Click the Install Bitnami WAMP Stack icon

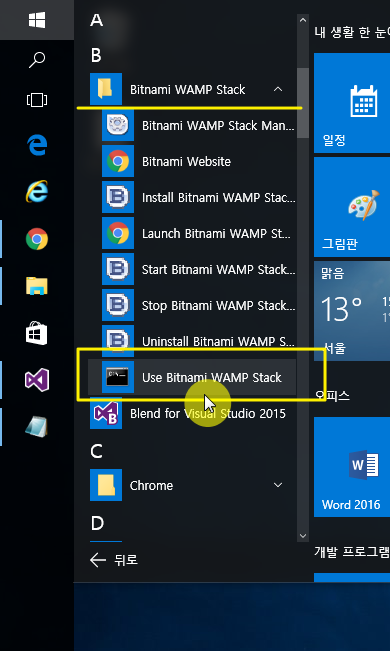click(x=118, y=197)
